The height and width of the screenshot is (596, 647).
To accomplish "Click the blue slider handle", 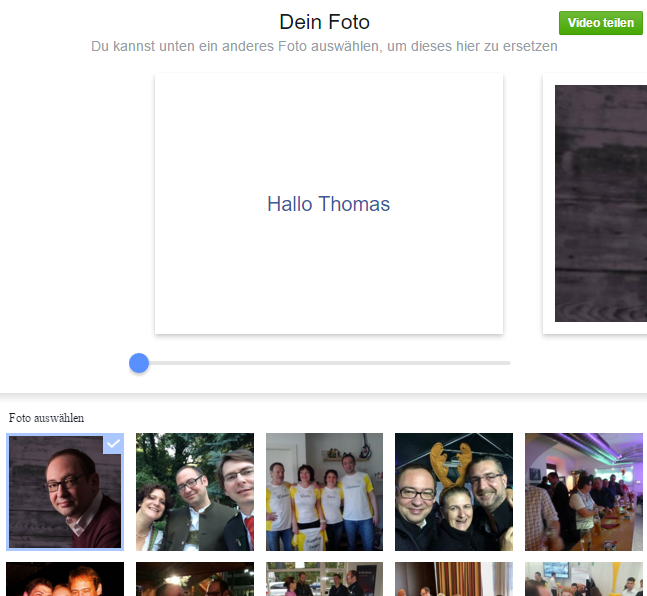I will (x=139, y=363).
